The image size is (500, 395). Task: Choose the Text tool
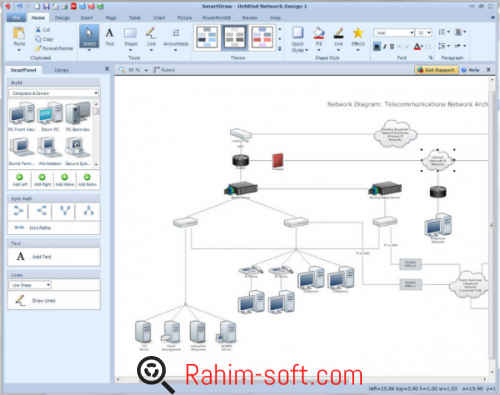pos(109,37)
